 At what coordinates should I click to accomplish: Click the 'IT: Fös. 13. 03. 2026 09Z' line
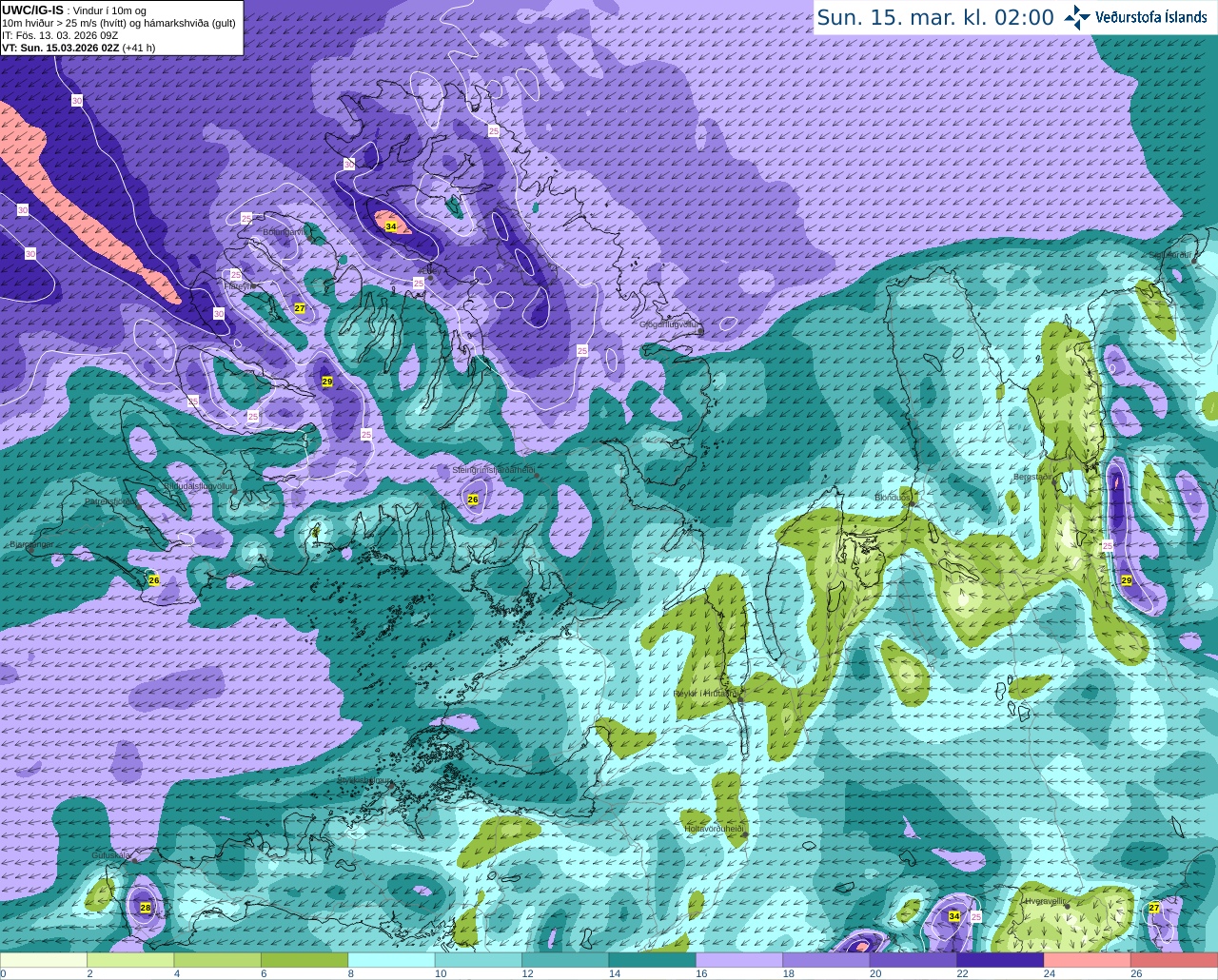point(60,35)
